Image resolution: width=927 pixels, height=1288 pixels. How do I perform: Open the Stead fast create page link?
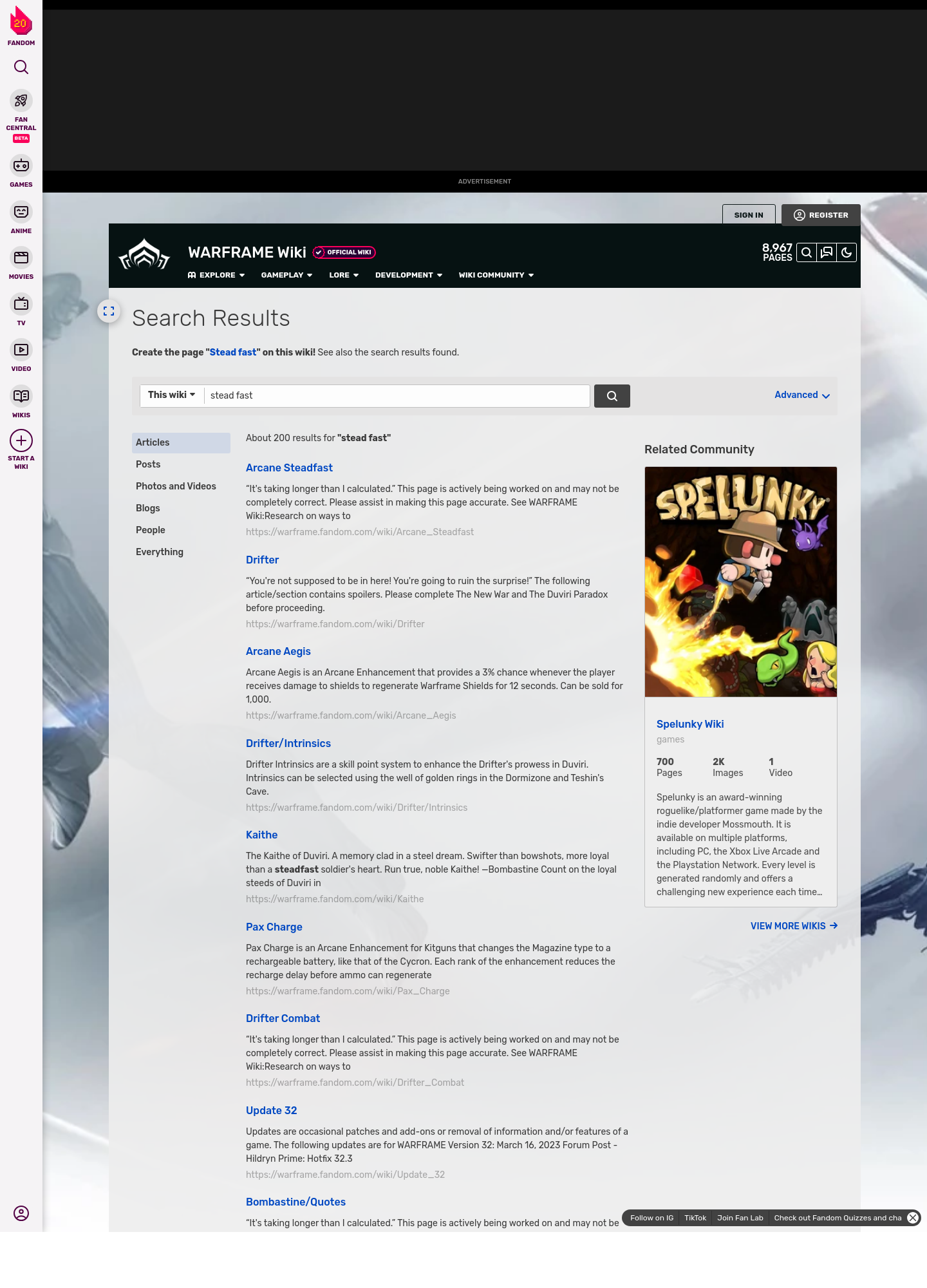[x=233, y=352]
